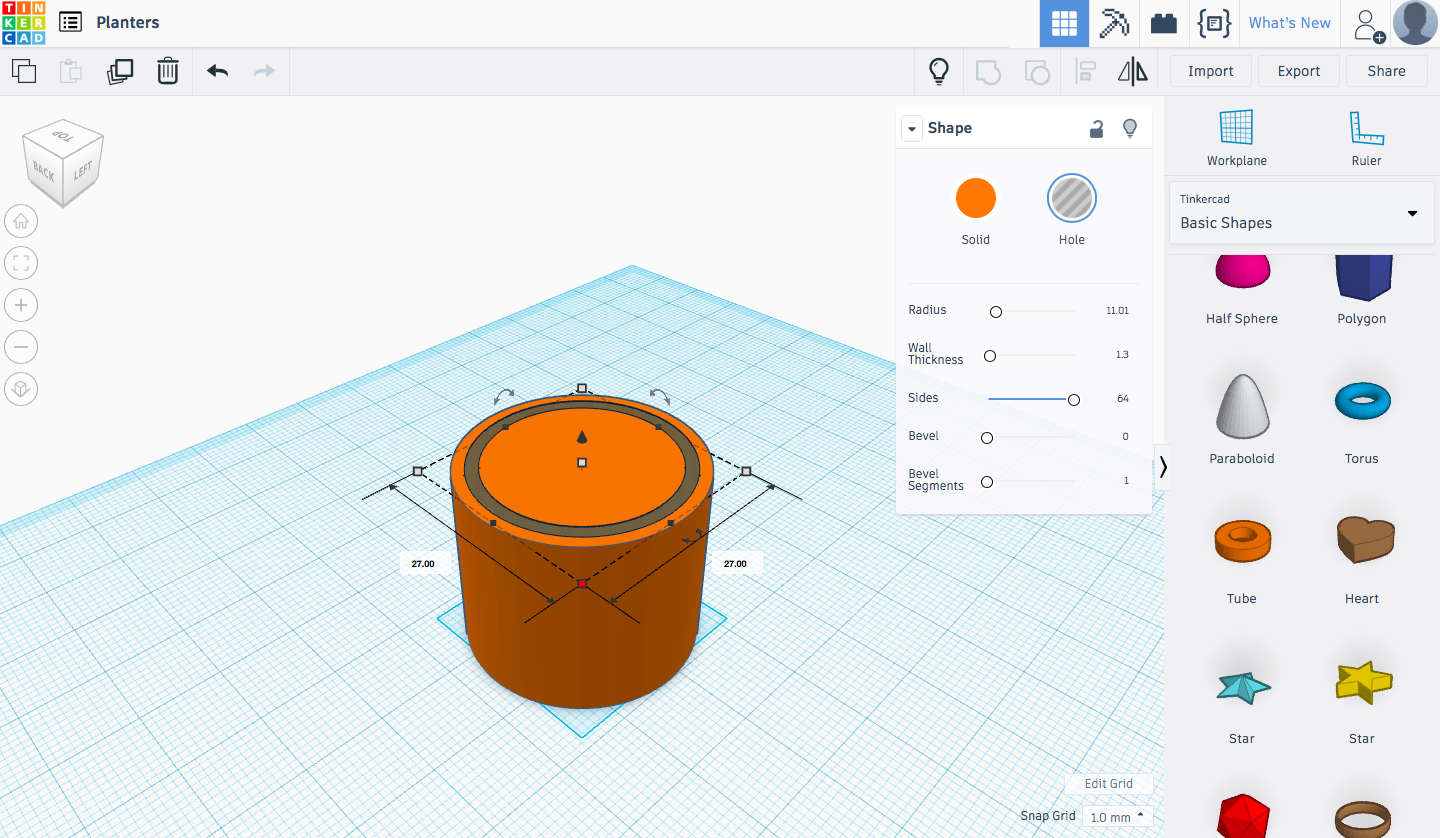The width and height of the screenshot is (1440, 838).
Task: Click the Duplicate and repeat icon
Action: (120, 71)
